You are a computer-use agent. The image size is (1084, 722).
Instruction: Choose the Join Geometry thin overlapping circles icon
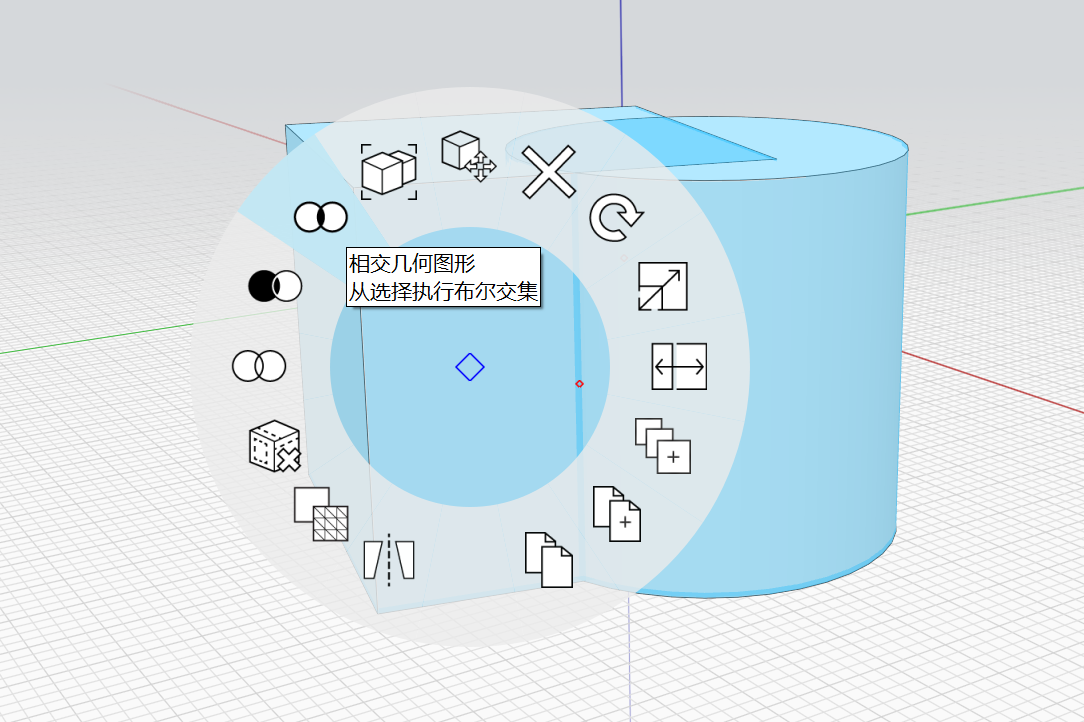(x=259, y=366)
